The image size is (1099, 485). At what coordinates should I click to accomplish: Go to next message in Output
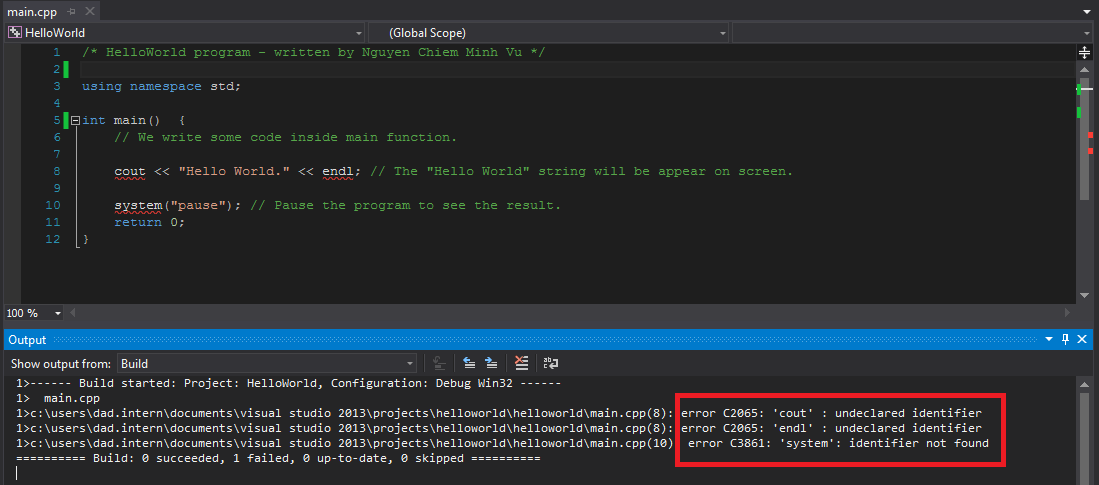pyautogui.click(x=491, y=363)
